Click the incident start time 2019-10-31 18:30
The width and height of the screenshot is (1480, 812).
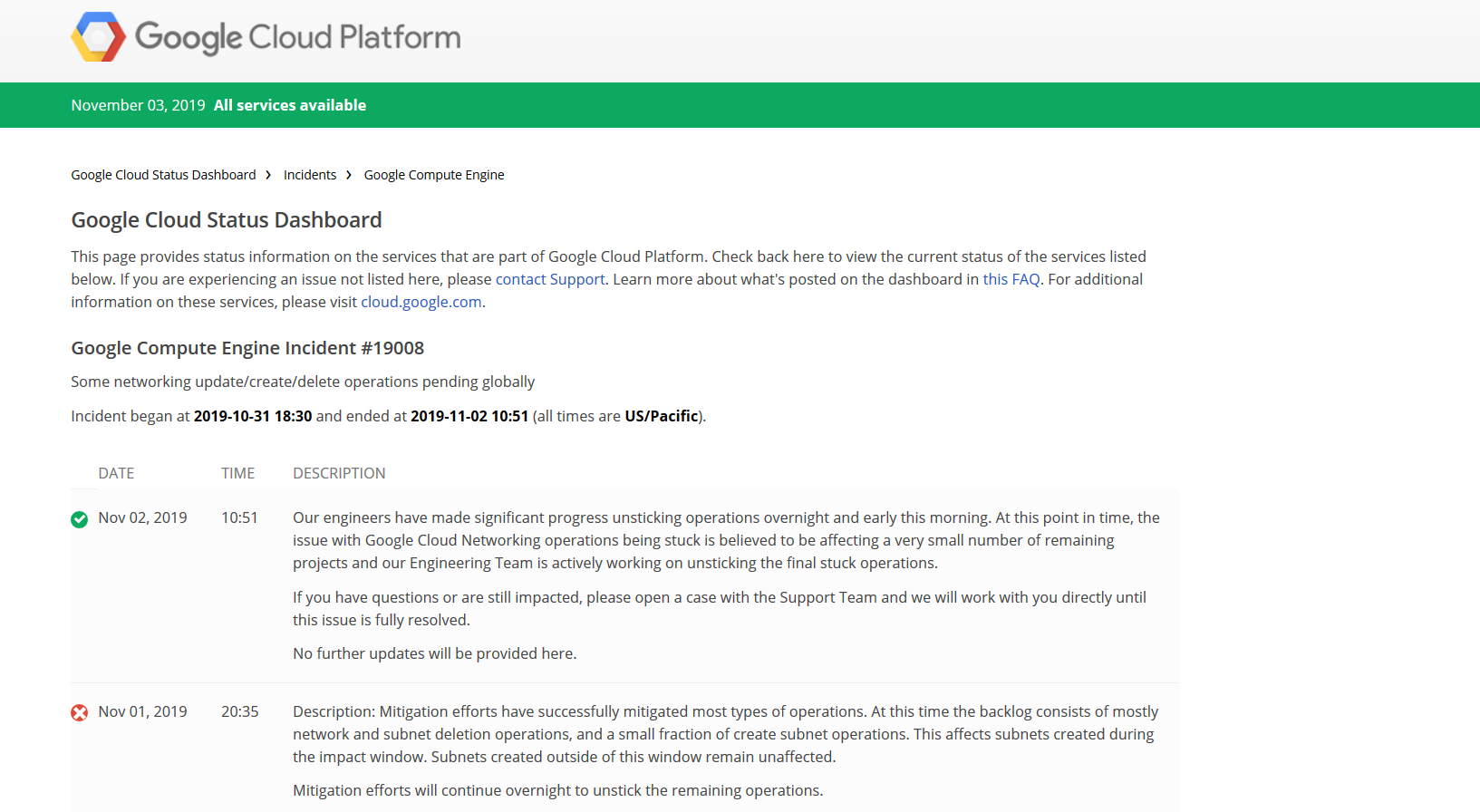click(x=253, y=416)
